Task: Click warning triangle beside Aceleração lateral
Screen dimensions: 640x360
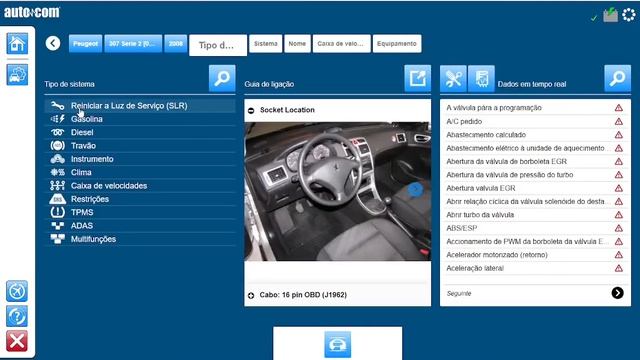Action: click(x=619, y=268)
